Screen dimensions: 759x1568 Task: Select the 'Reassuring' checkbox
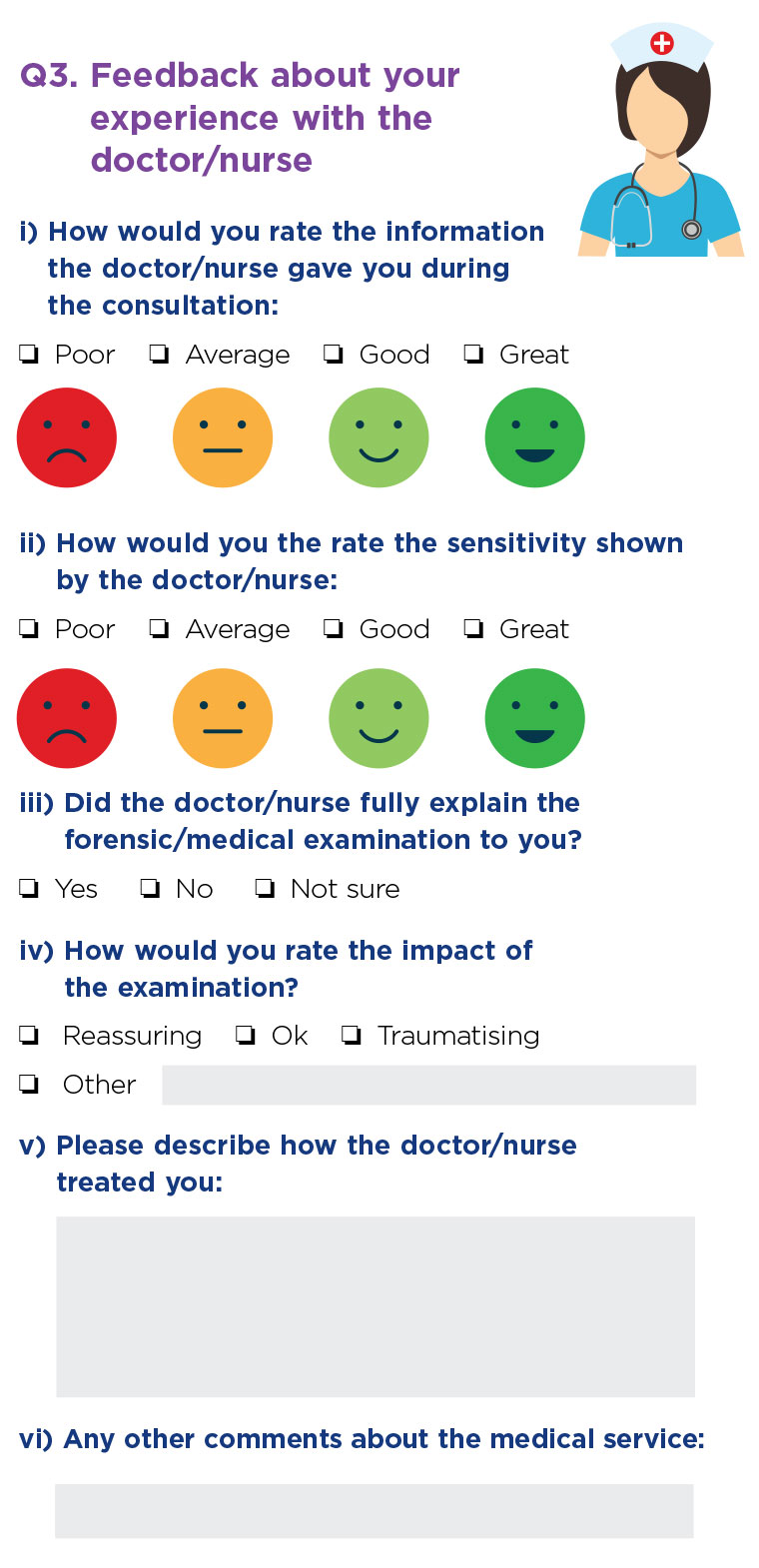click(29, 1036)
